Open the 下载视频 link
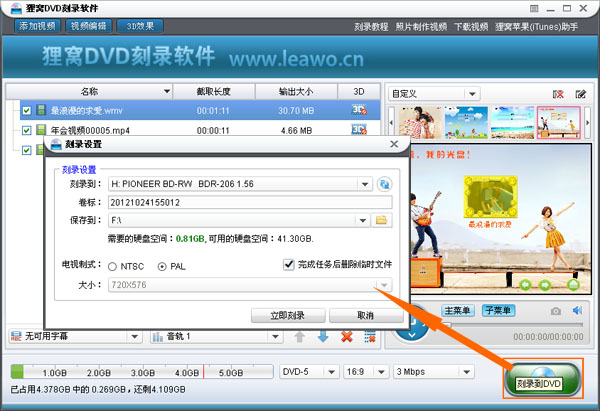Image resolution: width=600 pixels, height=411 pixels. point(471,27)
